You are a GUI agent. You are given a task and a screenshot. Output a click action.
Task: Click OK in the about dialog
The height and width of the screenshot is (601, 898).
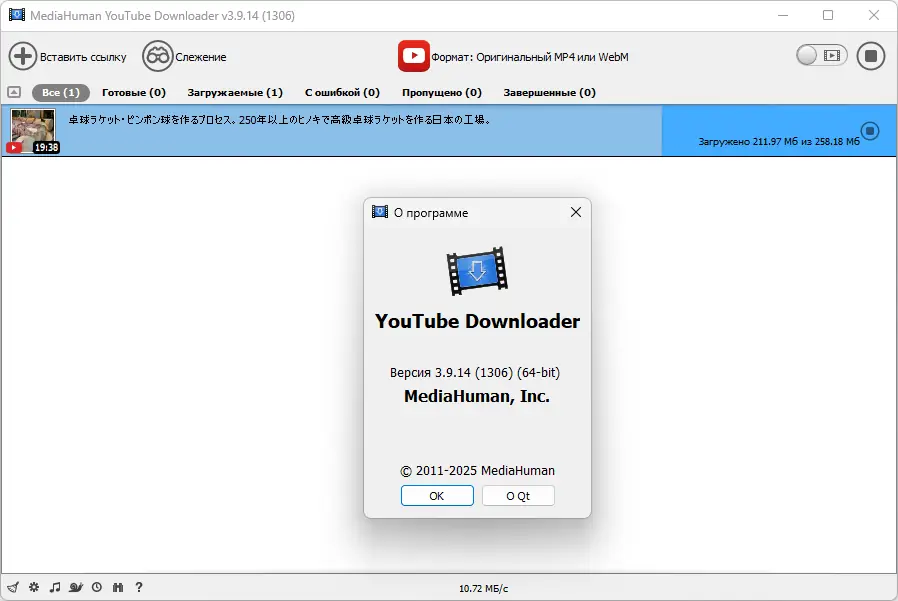pyautogui.click(x=437, y=496)
